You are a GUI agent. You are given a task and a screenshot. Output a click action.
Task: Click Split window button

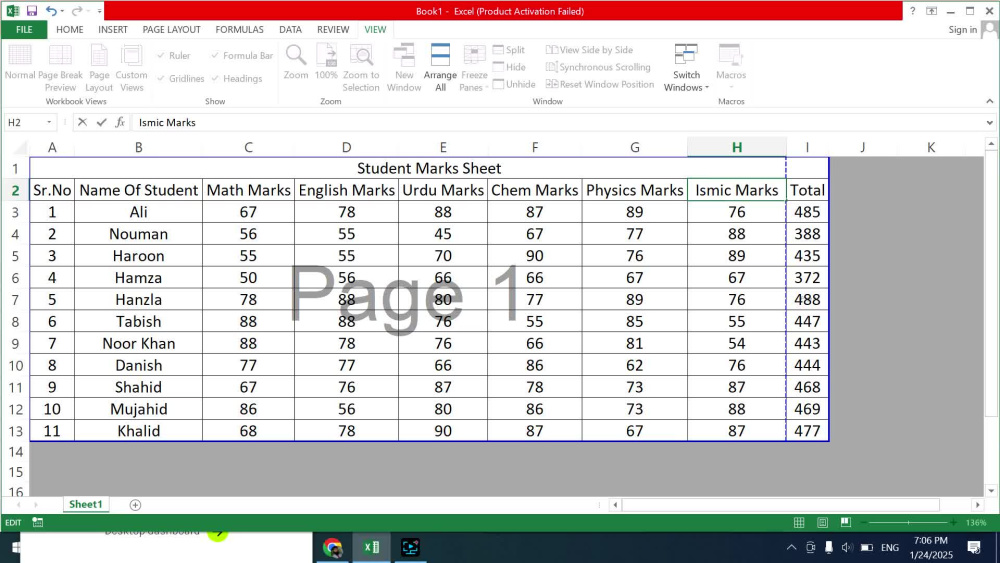[509, 50]
